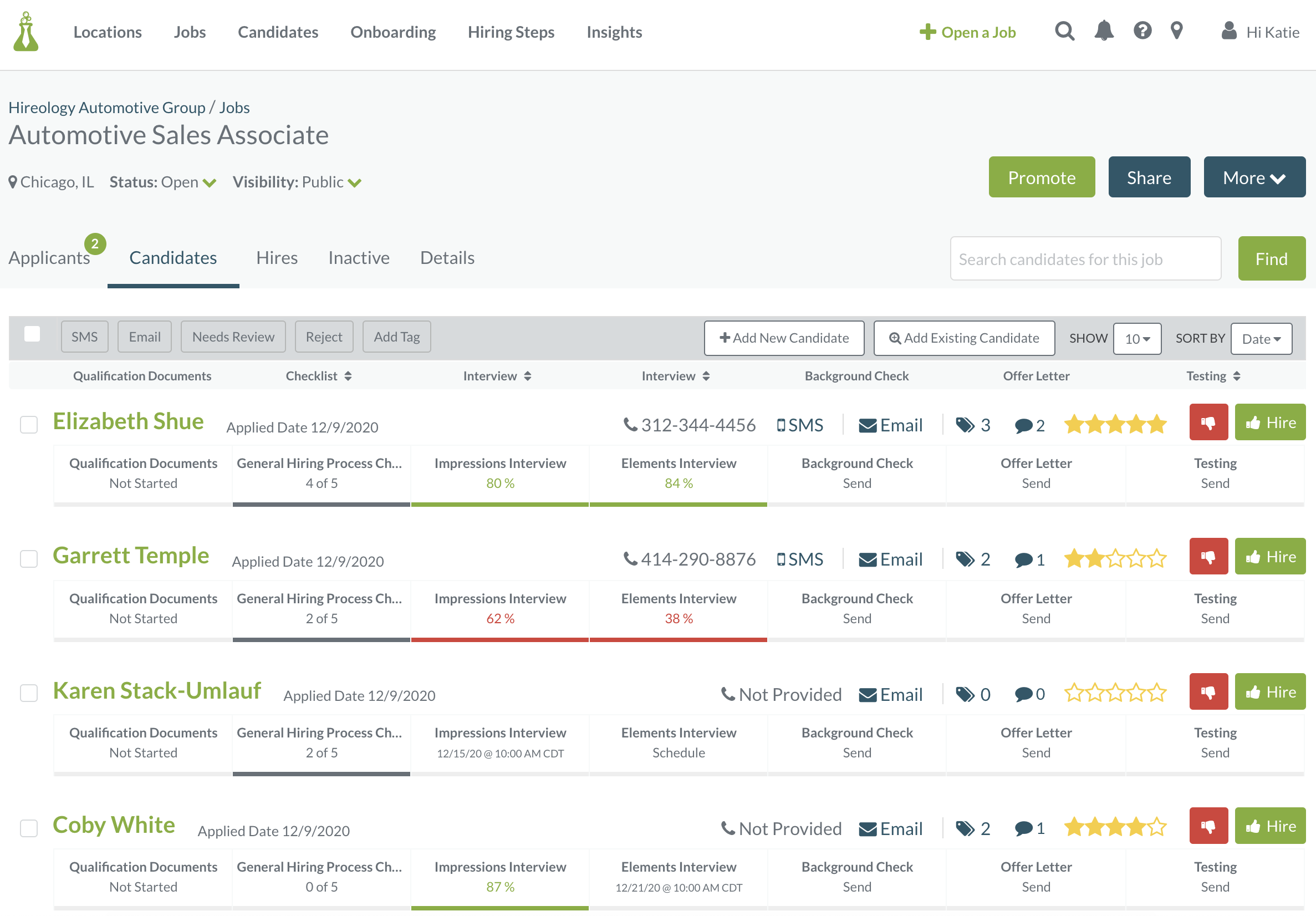The image size is (1316, 916).
Task: Open the notifications bell
Action: tap(1103, 31)
